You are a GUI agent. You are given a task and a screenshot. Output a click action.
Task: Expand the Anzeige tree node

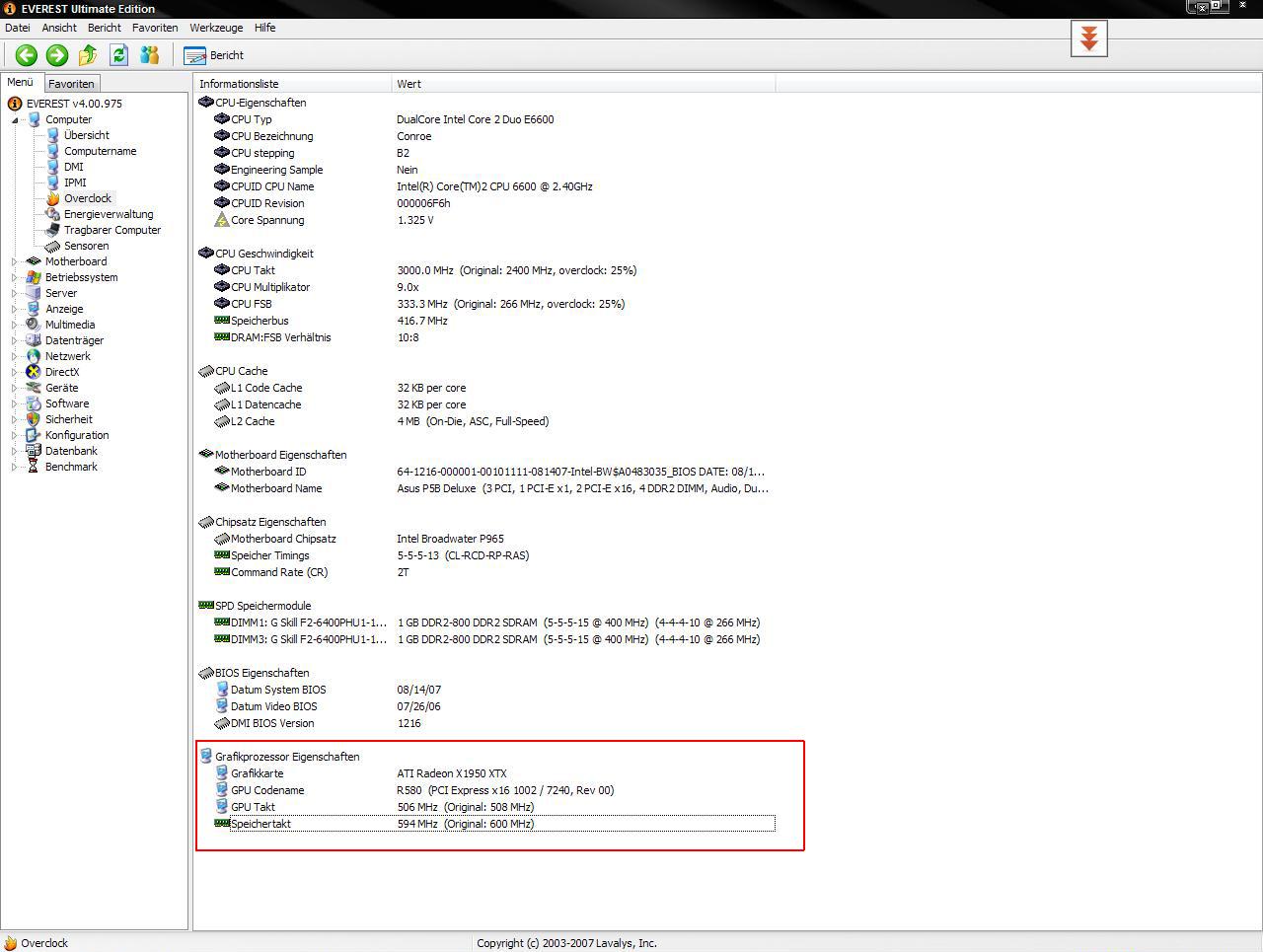coord(15,310)
